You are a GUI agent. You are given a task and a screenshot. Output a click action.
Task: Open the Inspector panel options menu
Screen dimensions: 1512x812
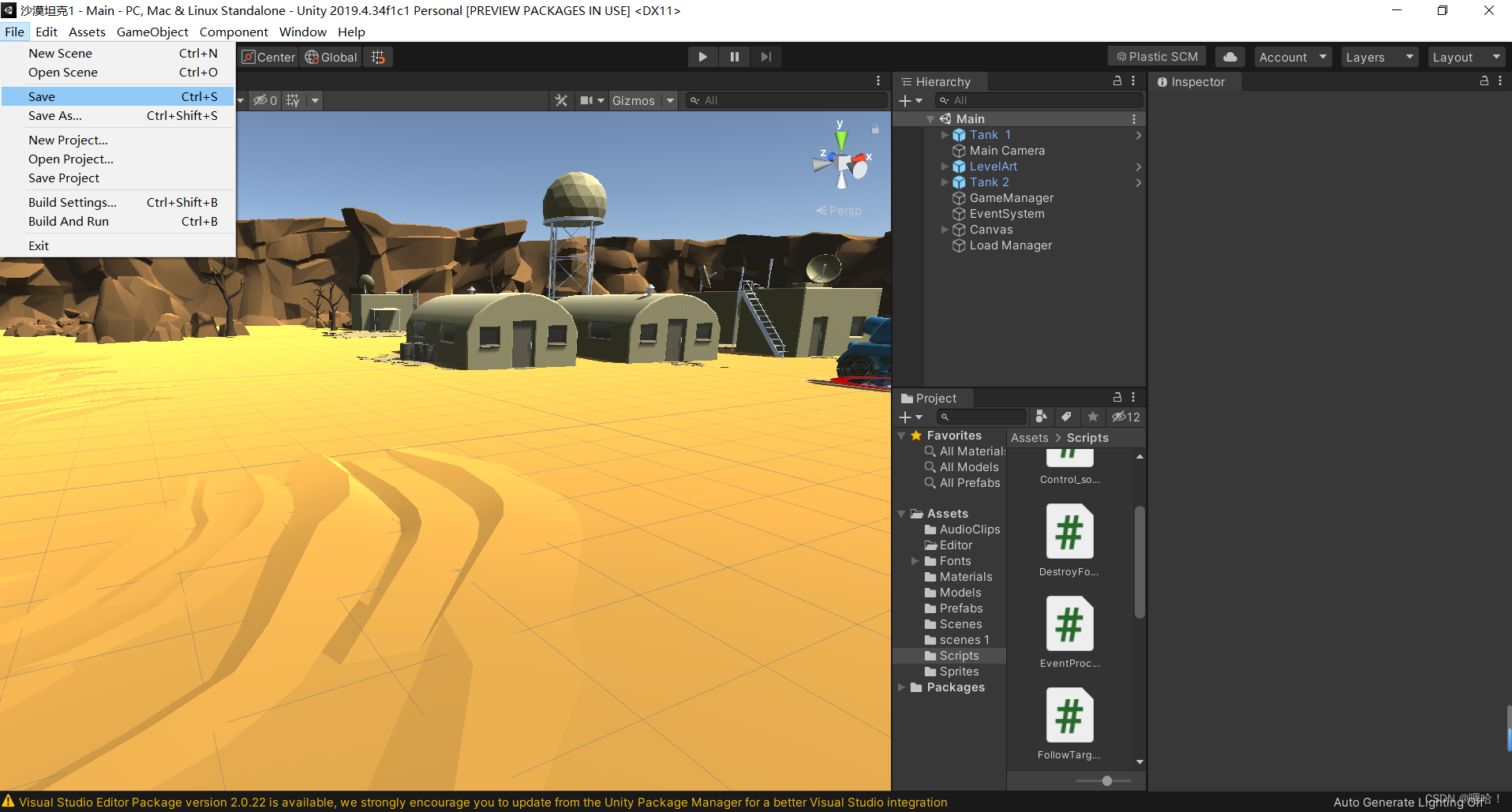(x=1500, y=80)
